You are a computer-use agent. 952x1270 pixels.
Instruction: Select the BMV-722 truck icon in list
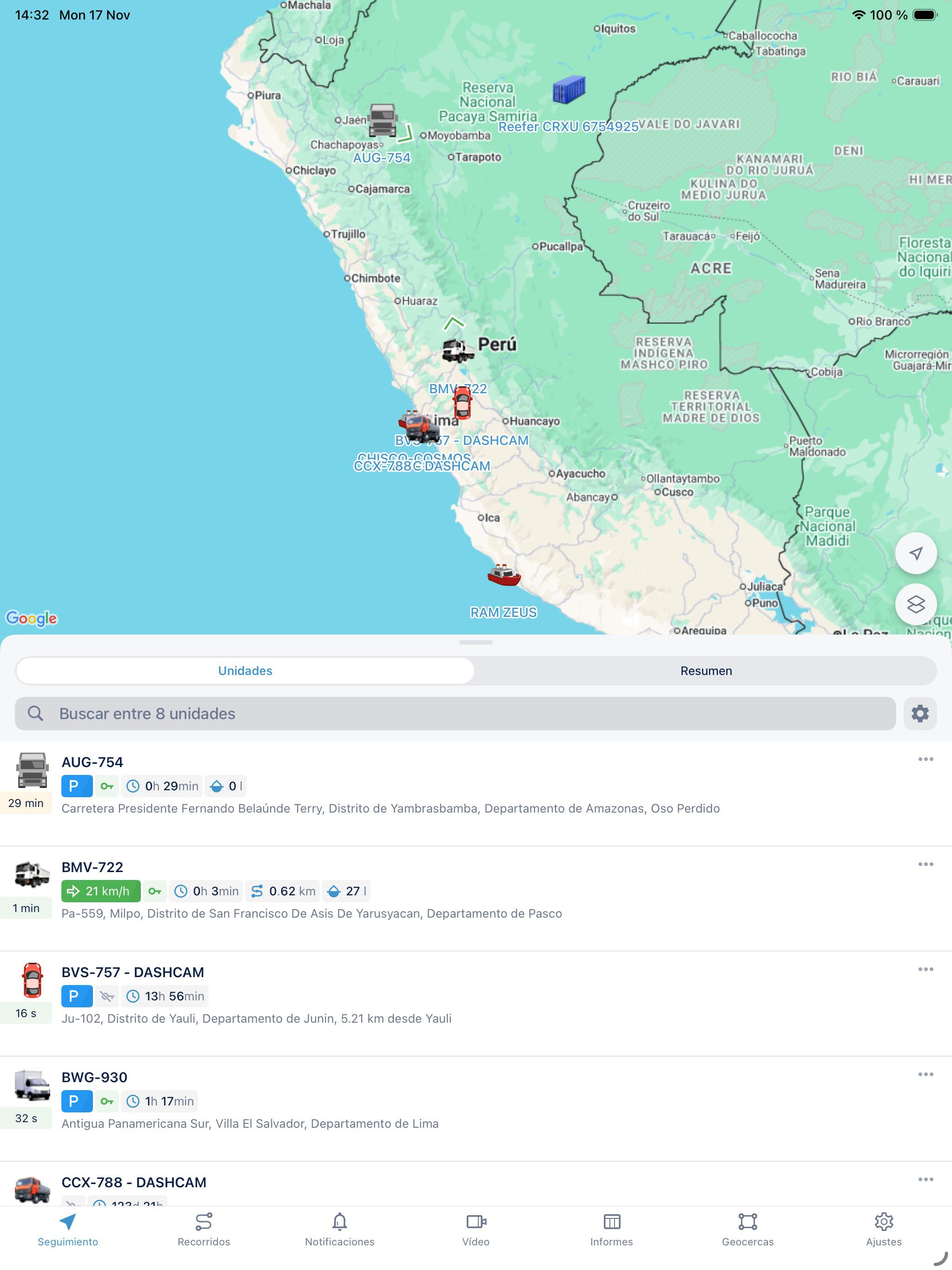pos(32,875)
